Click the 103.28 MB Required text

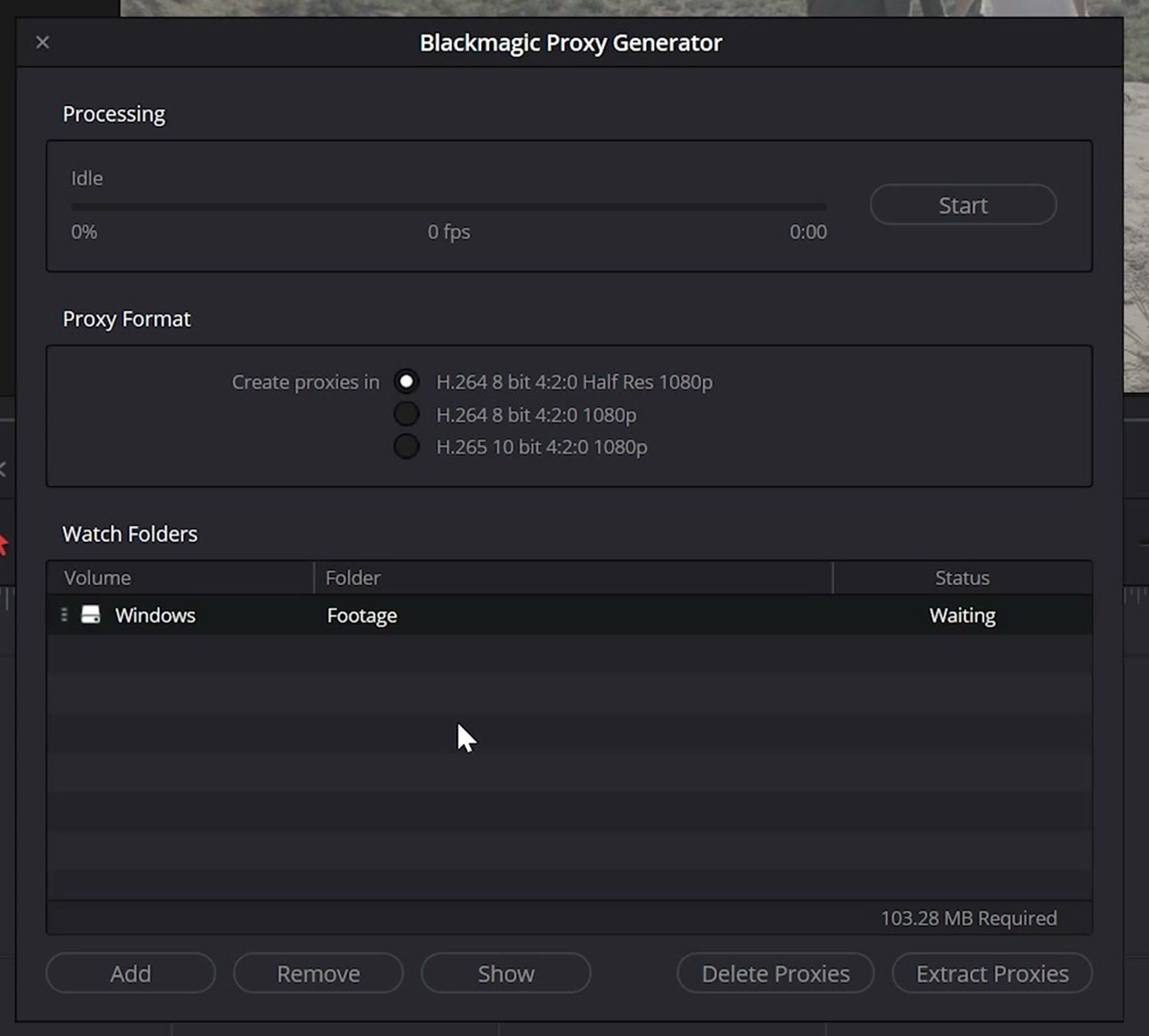[968, 919]
